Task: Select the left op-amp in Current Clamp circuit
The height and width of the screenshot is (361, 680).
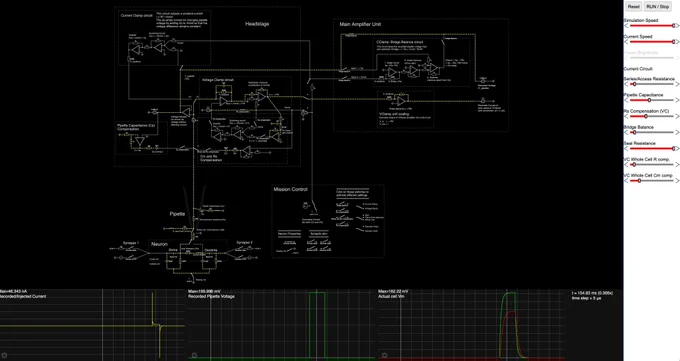Action: click(x=136, y=49)
